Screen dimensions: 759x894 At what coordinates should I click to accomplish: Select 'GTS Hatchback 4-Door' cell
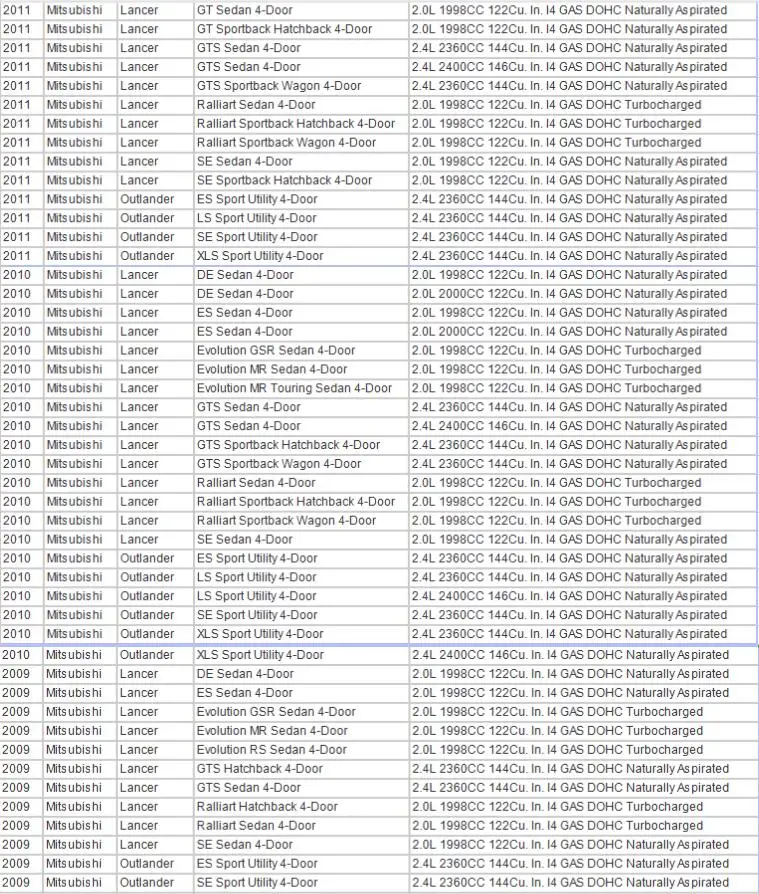point(301,769)
